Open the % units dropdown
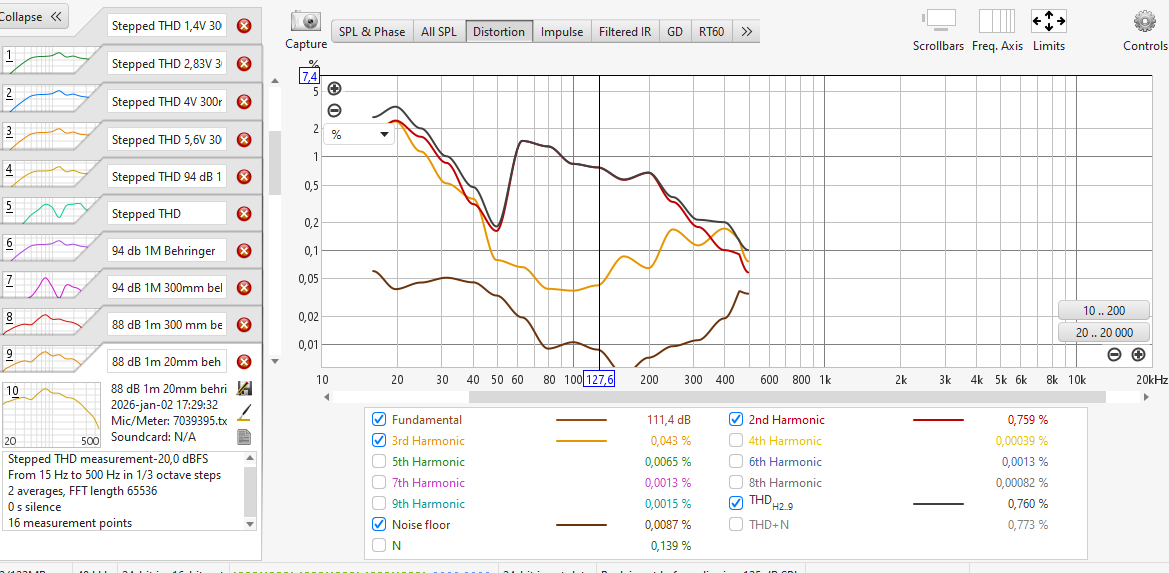 pyautogui.click(x=359, y=135)
